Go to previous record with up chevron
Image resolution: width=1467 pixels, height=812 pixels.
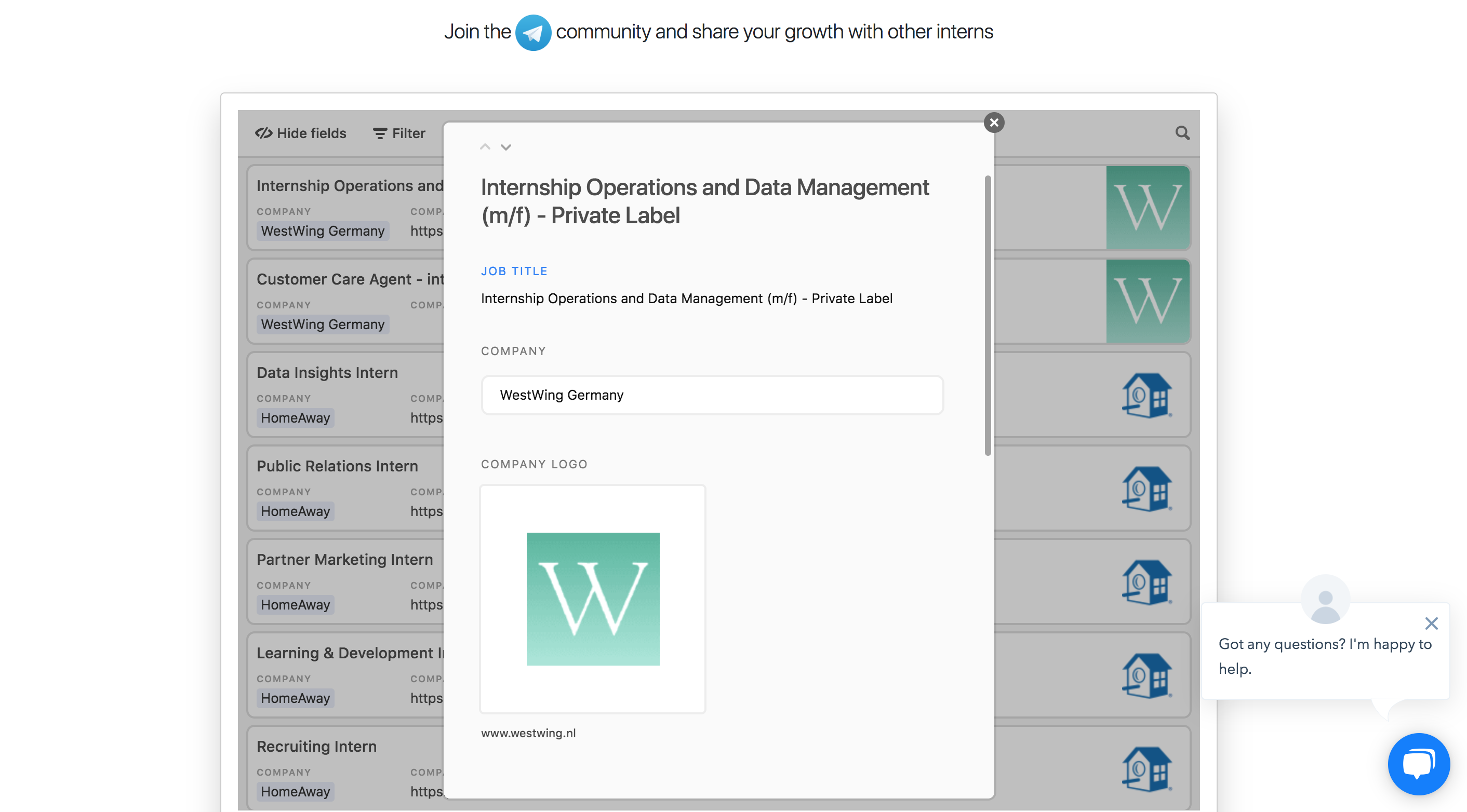pyautogui.click(x=485, y=147)
